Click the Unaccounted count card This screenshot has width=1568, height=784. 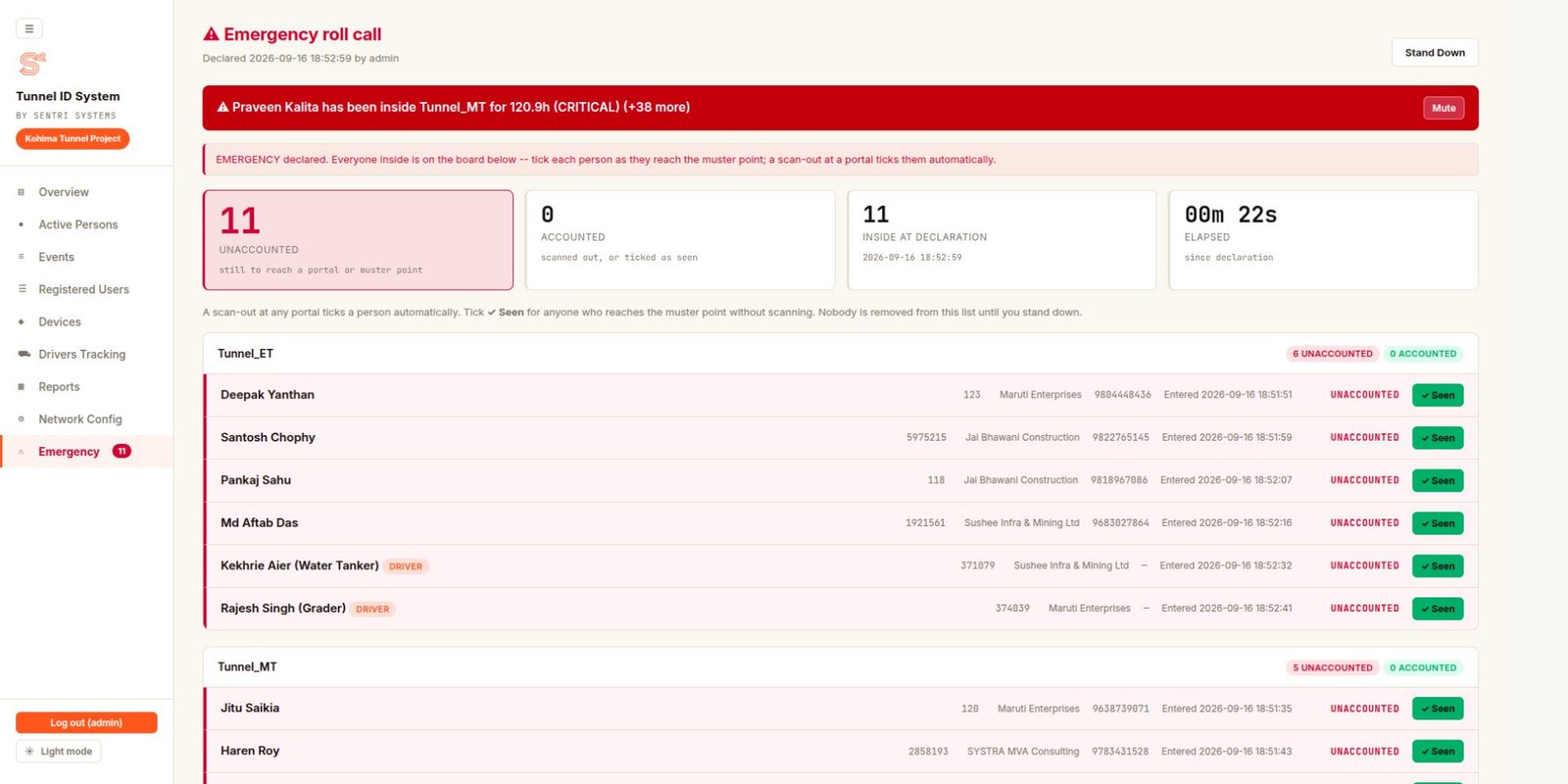pyautogui.click(x=358, y=240)
